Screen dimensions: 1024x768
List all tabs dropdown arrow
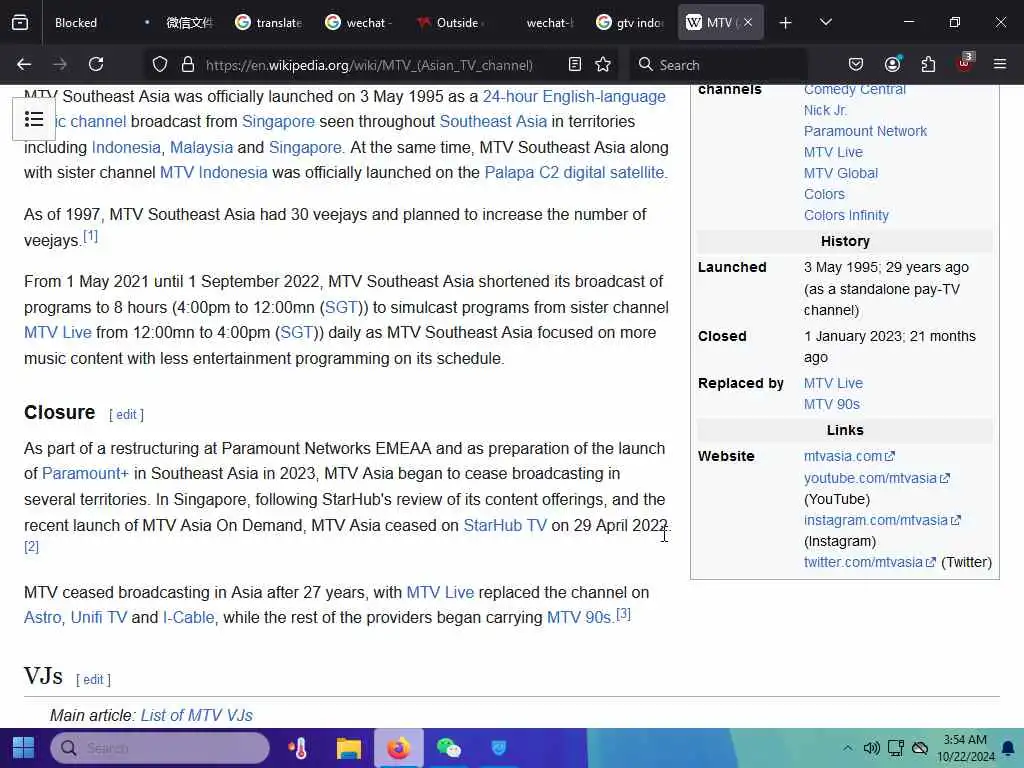click(826, 23)
